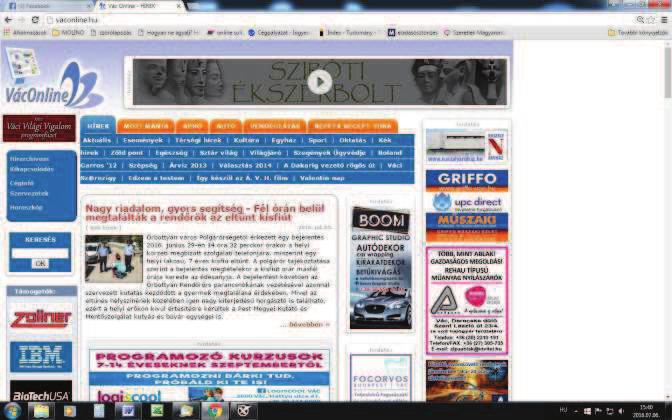Click the volume icon in system tray
The width and height of the screenshot is (672, 420).
(621, 411)
